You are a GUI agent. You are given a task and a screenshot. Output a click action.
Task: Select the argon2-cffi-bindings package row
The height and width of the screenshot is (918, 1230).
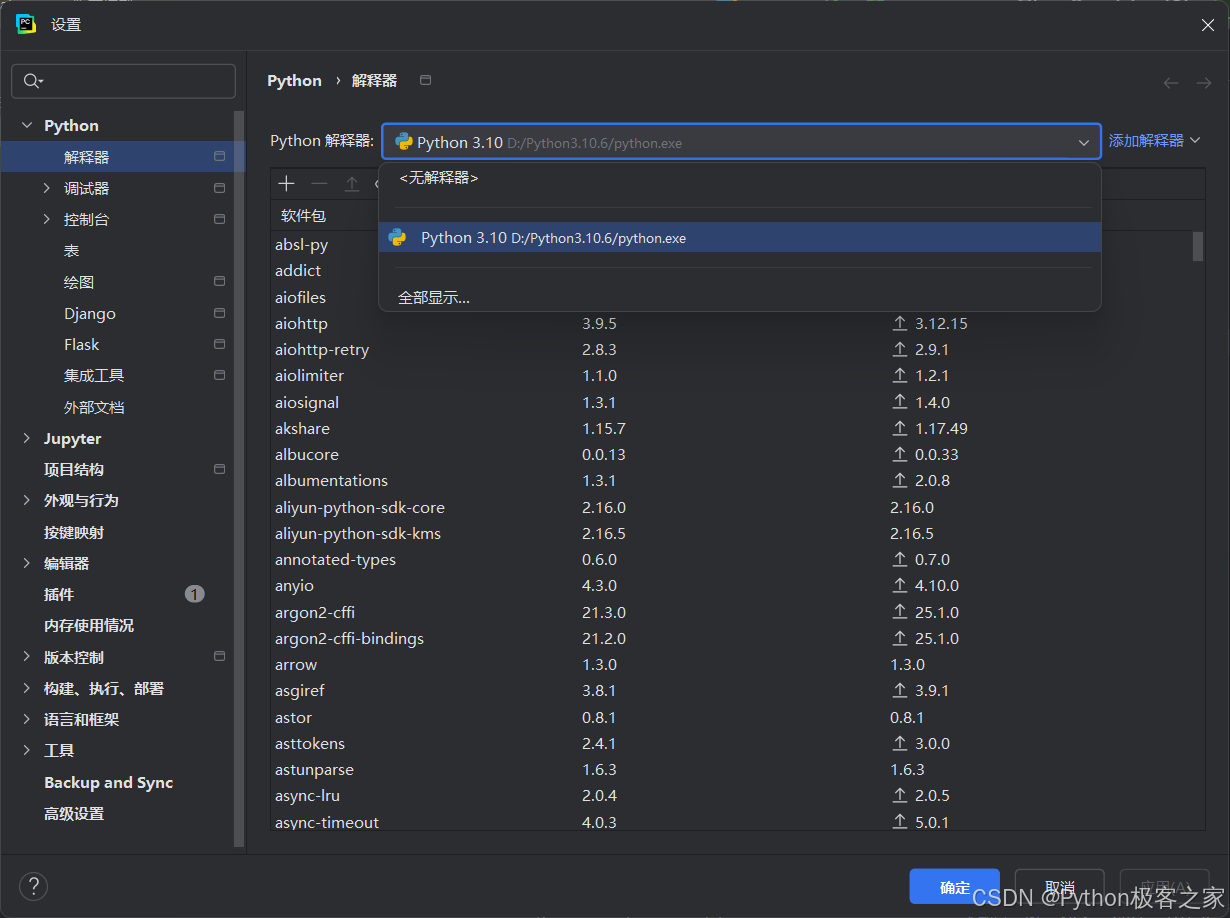732,638
